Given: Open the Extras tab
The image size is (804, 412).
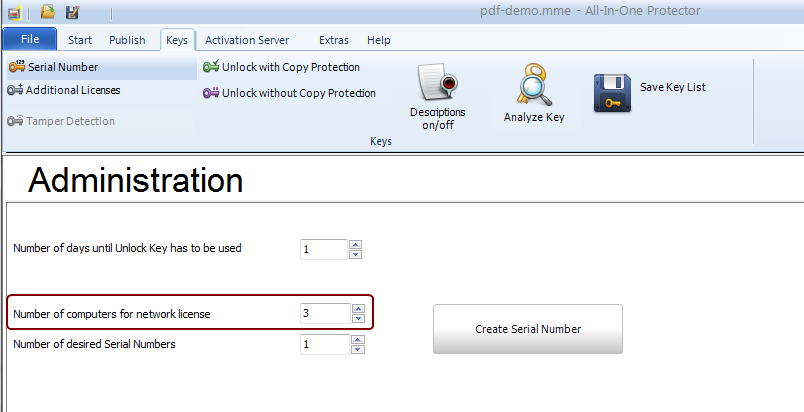Looking at the screenshot, I should [x=334, y=40].
